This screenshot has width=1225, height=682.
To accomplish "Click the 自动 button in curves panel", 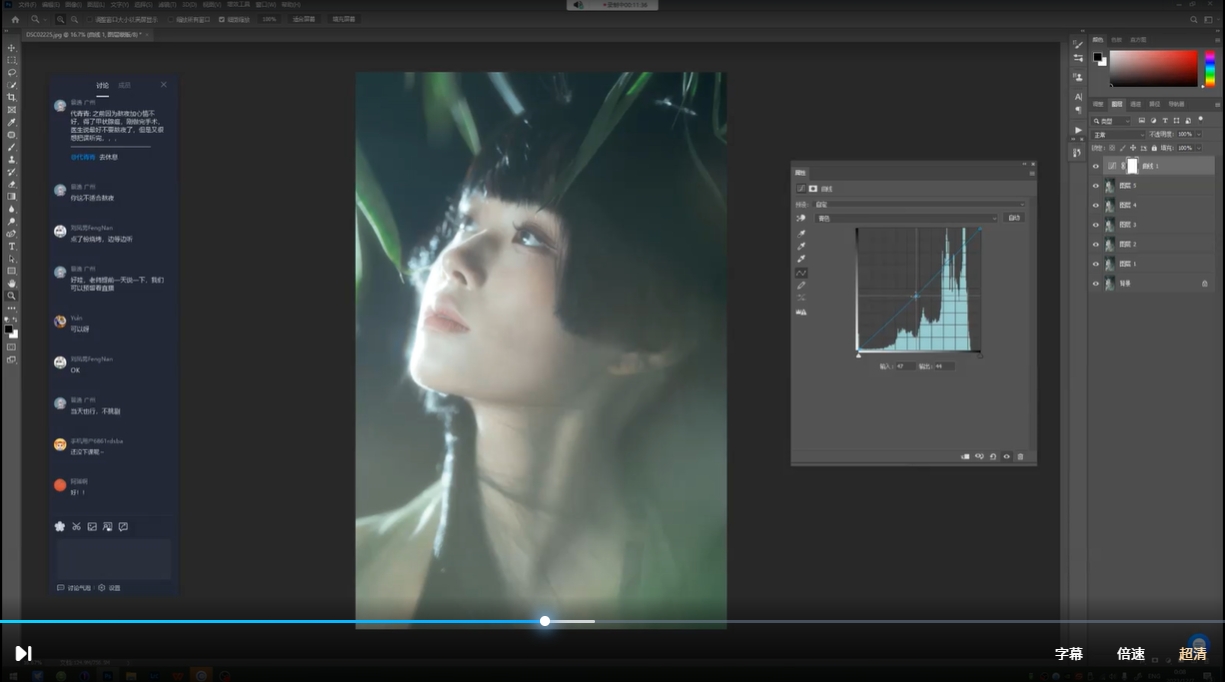I will 1013,218.
